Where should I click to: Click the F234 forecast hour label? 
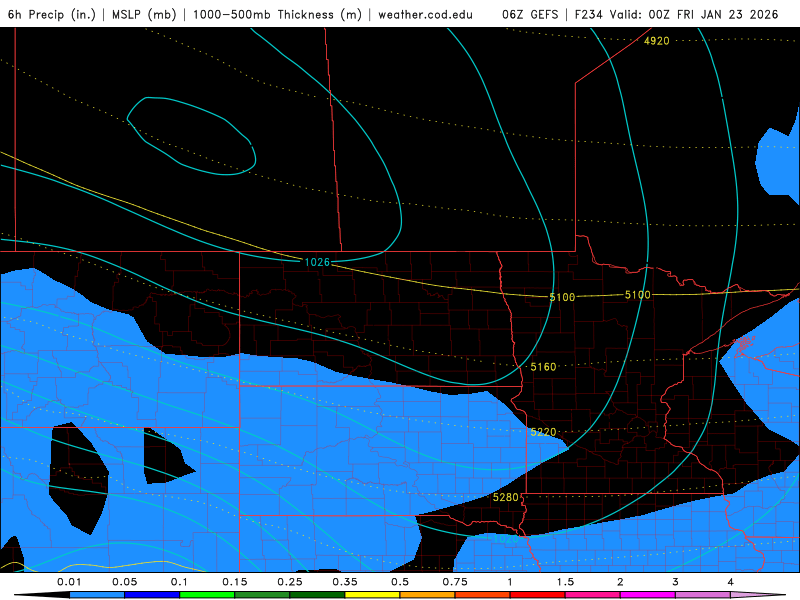tap(590, 15)
